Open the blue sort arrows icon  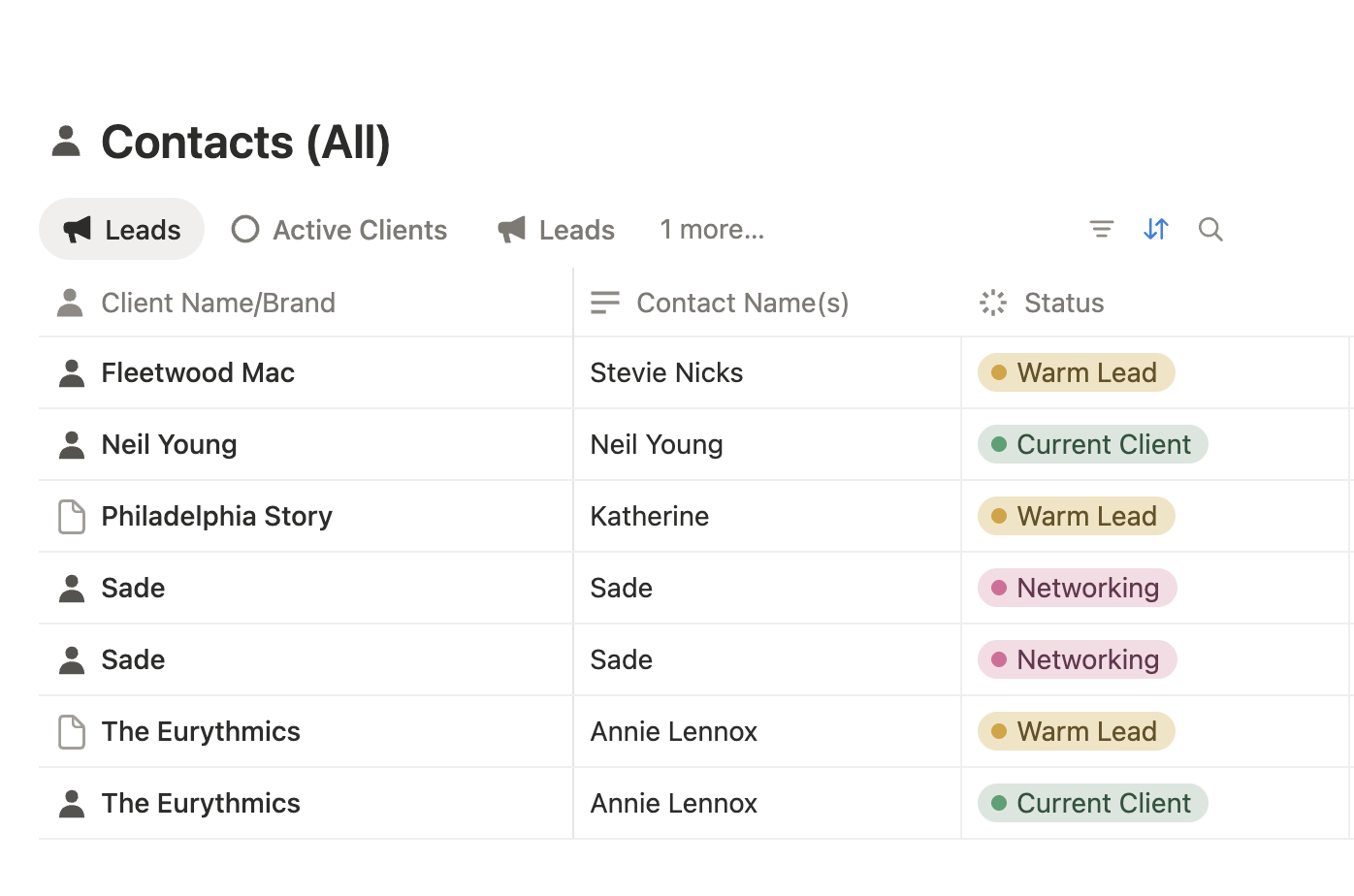(x=1156, y=229)
